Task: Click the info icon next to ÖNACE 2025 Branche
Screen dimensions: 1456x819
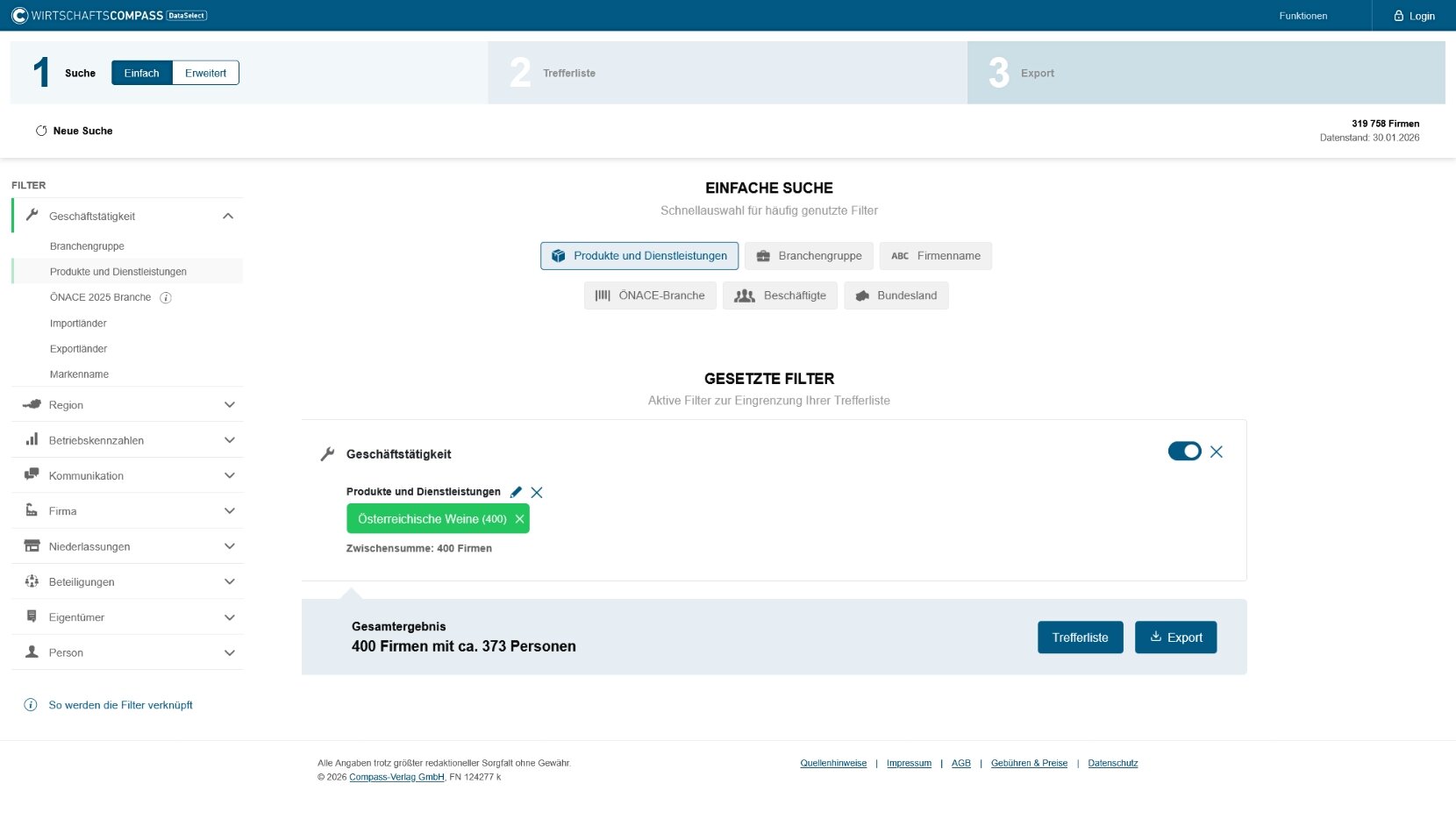Action: (x=166, y=298)
